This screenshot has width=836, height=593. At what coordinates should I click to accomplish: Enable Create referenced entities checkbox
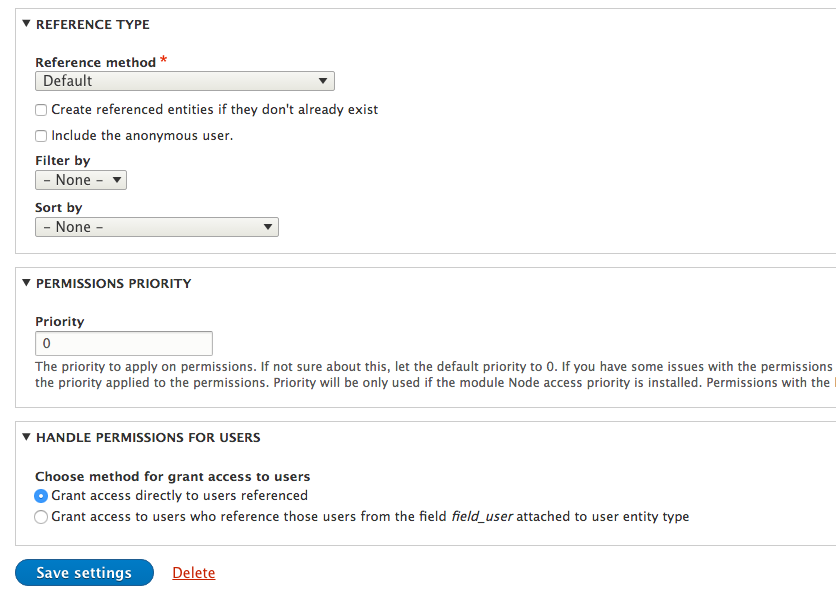pos(41,110)
